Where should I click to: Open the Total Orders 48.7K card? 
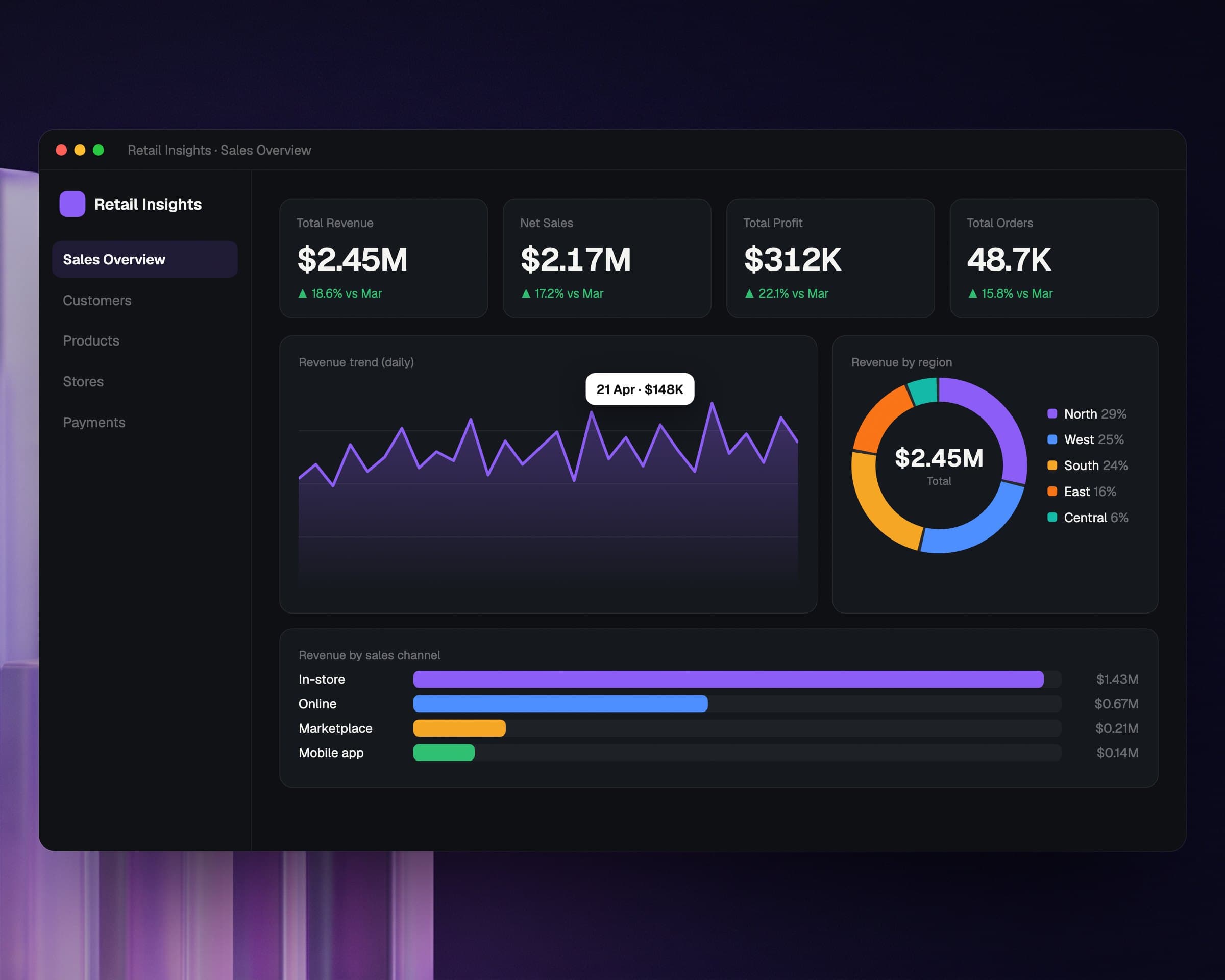(x=1054, y=258)
